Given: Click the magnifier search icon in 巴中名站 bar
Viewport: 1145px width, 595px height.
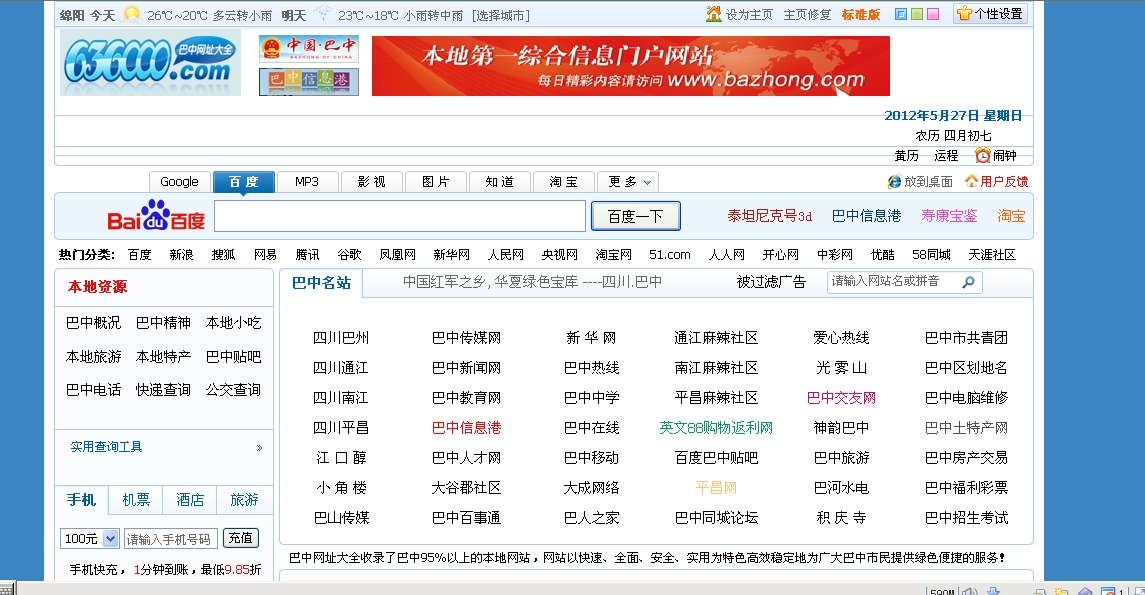Looking at the screenshot, I should click(968, 282).
